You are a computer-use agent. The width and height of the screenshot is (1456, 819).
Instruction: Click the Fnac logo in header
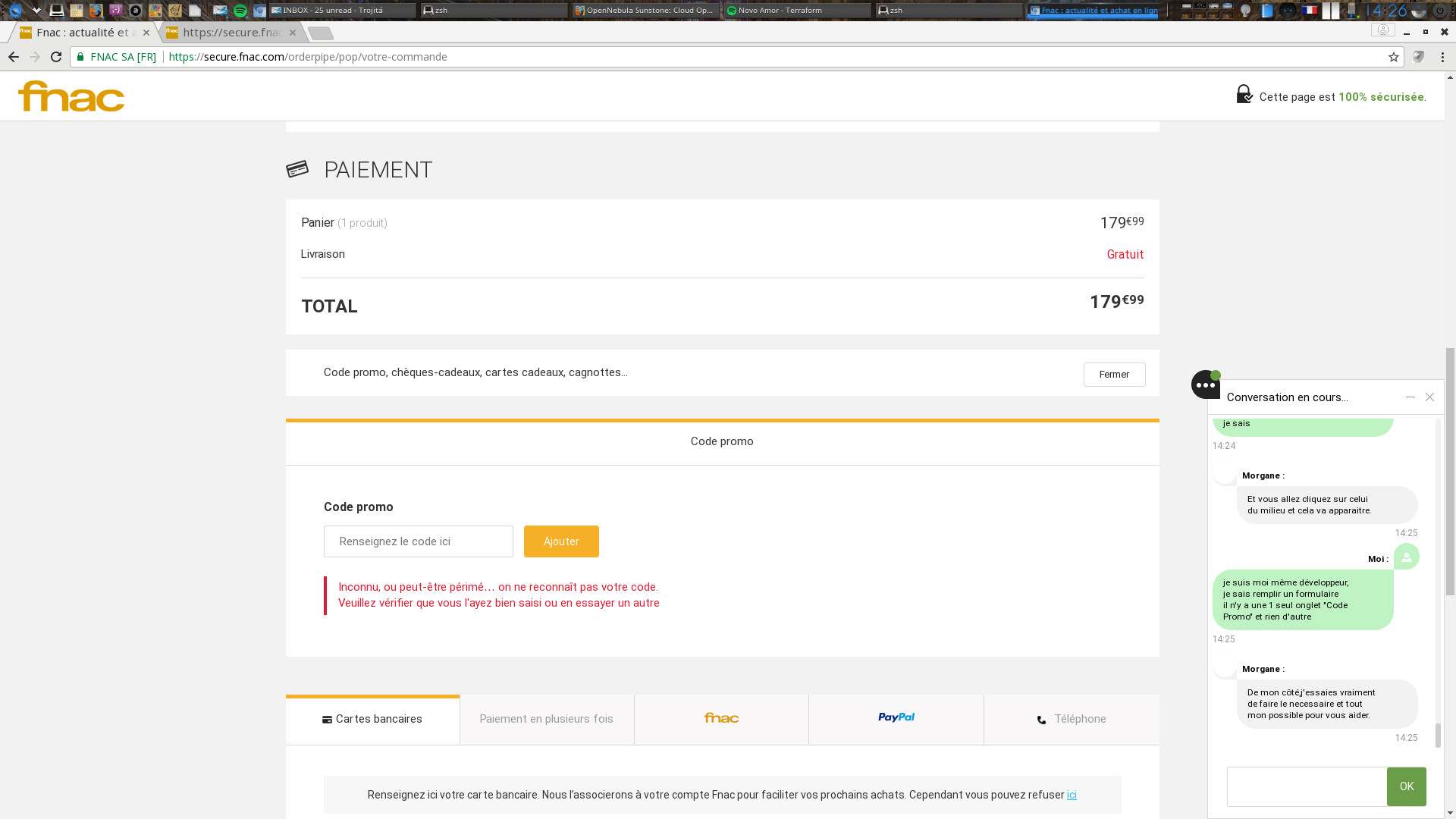coord(71,96)
